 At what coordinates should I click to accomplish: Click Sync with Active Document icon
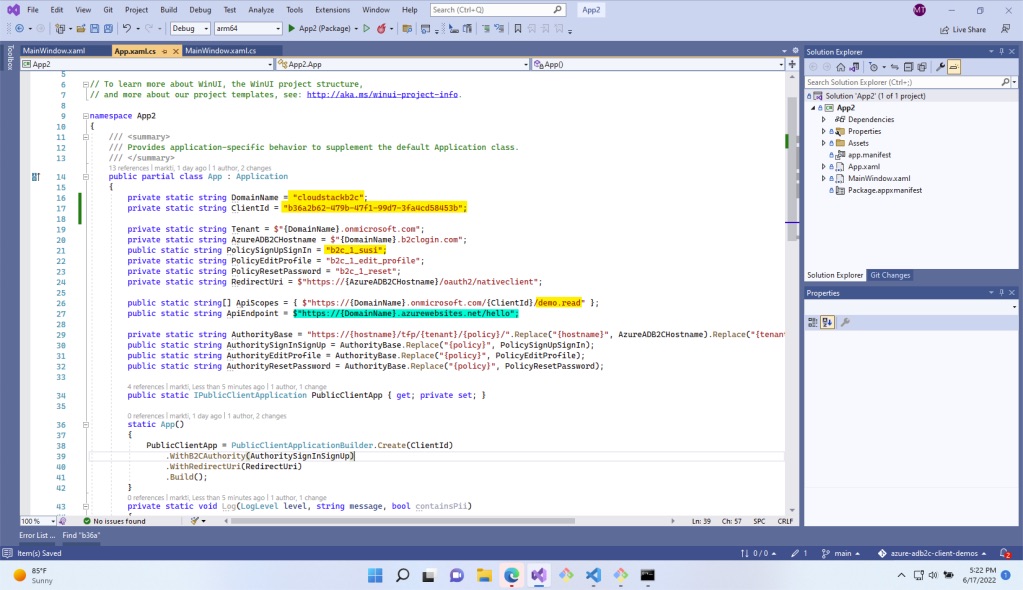894,67
